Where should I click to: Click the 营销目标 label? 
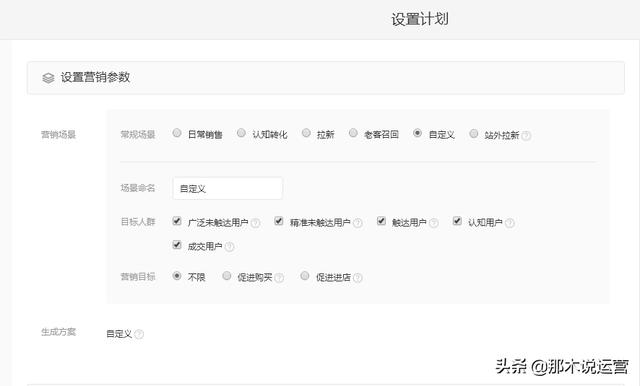(x=138, y=277)
